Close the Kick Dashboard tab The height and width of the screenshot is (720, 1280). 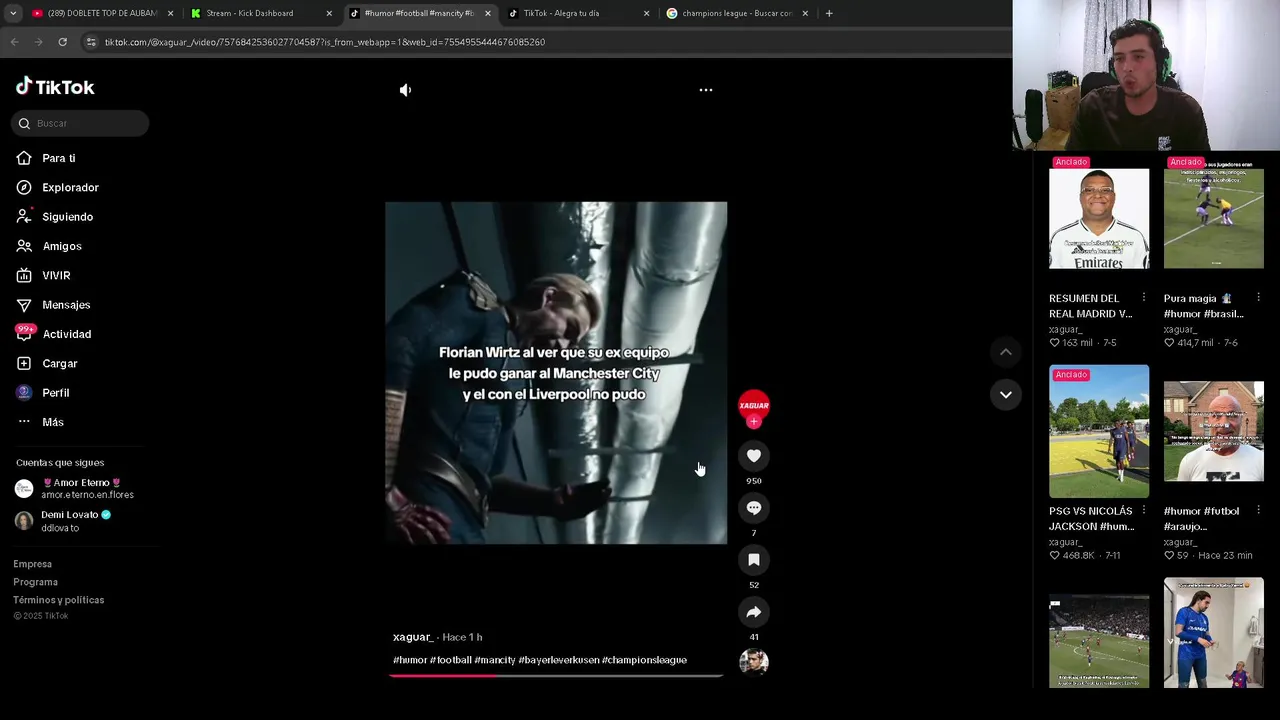click(x=329, y=13)
